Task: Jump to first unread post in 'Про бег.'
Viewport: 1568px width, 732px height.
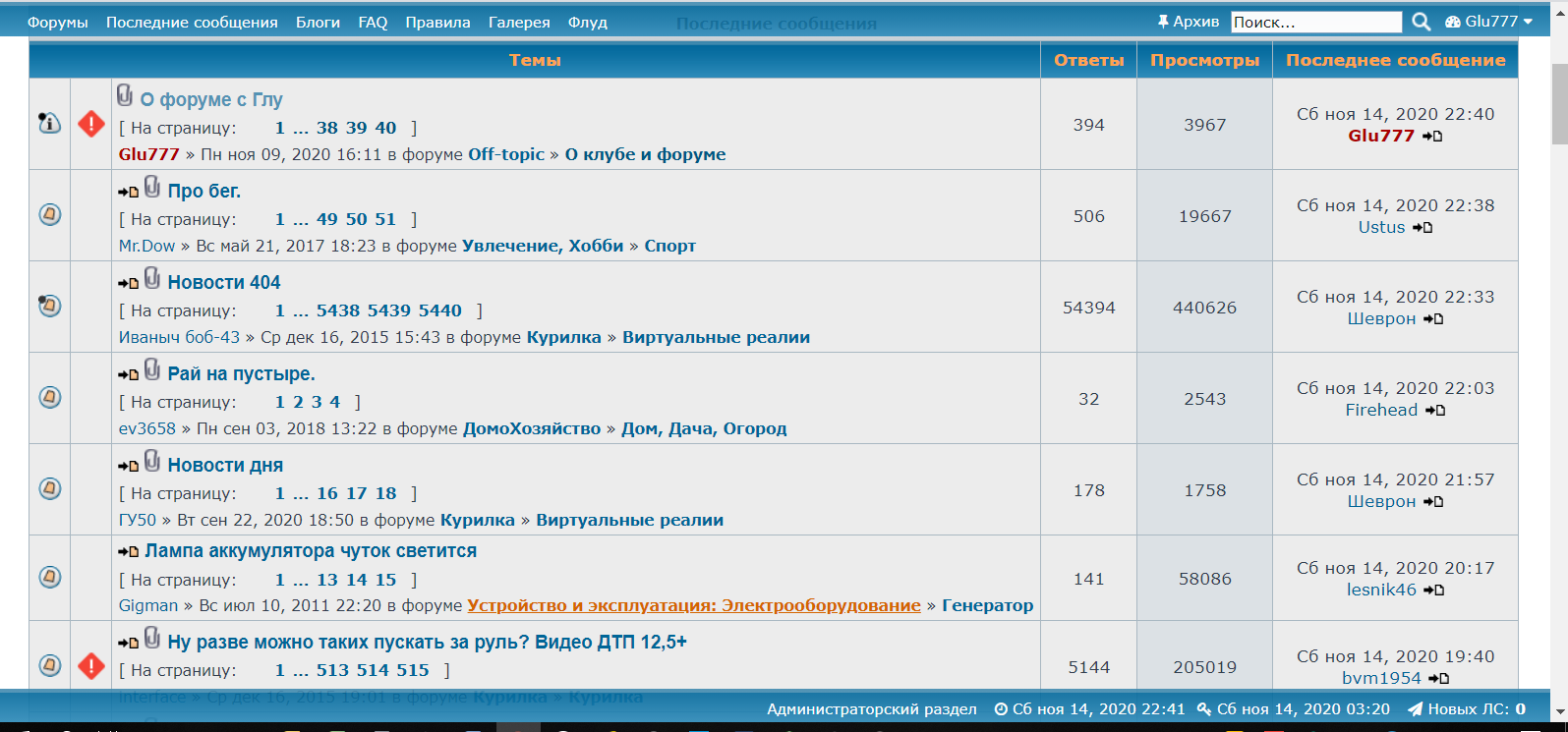Action: 128,193
